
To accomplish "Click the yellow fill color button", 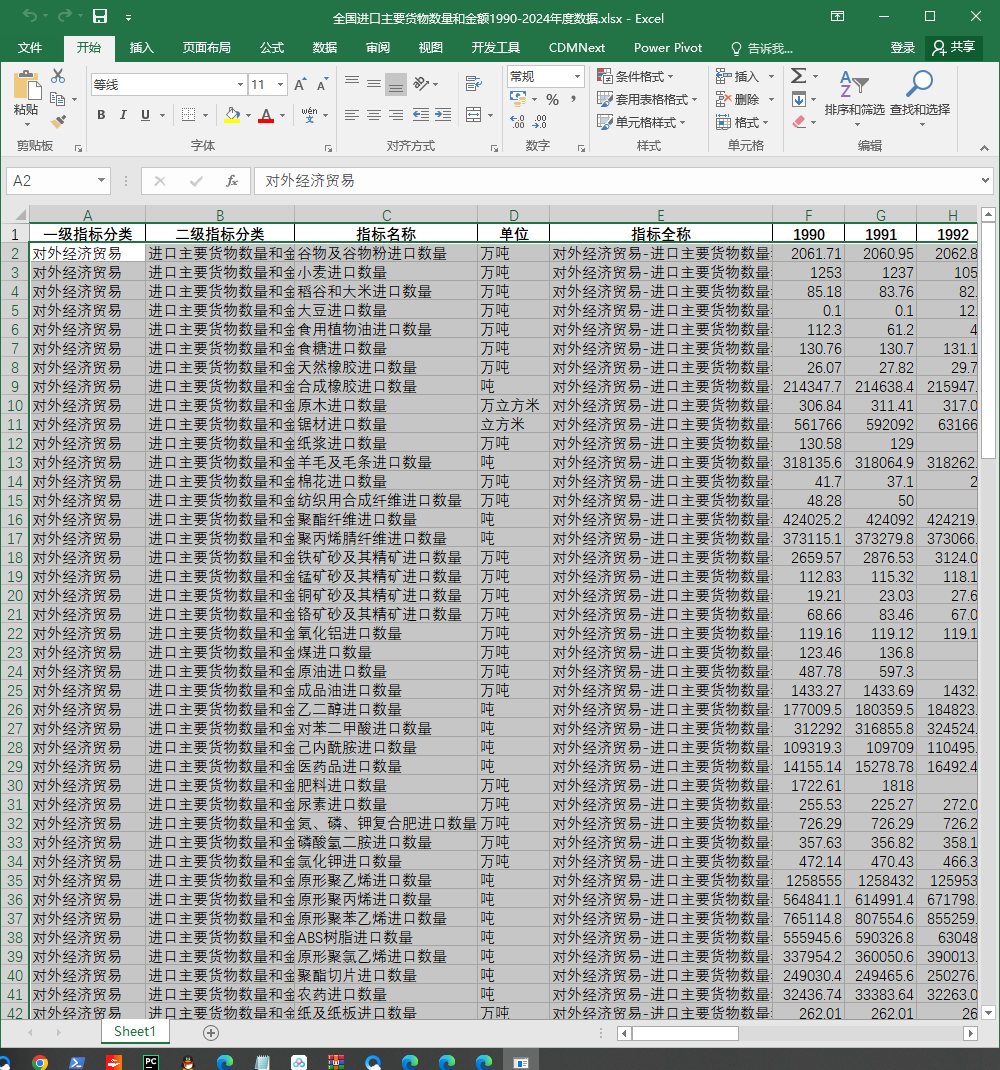I will pyautogui.click(x=232, y=115).
